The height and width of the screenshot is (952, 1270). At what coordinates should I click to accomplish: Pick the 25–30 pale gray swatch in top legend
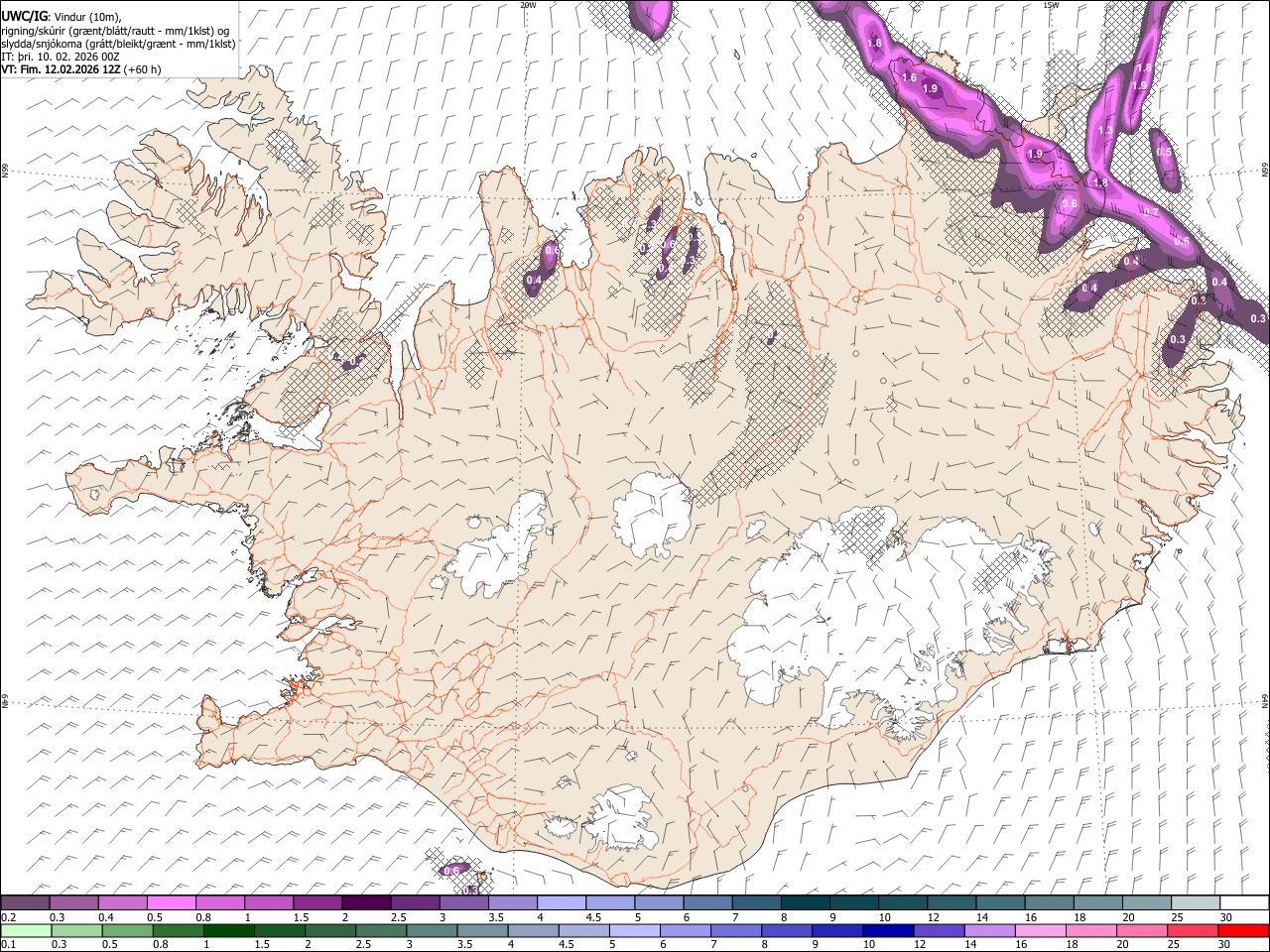(1197, 903)
